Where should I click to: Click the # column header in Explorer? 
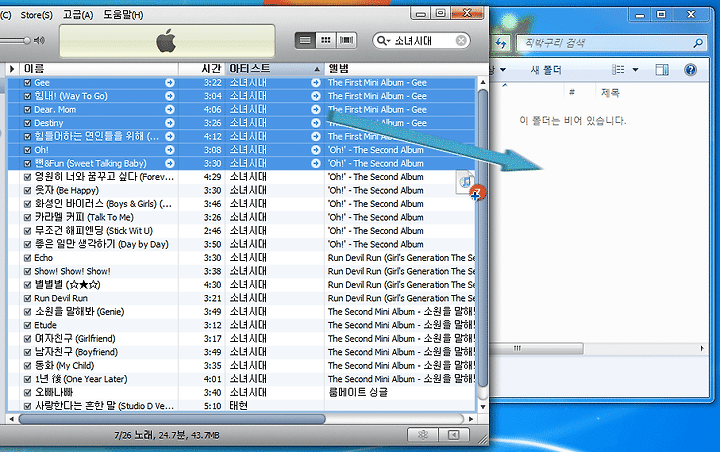click(572, 92)
